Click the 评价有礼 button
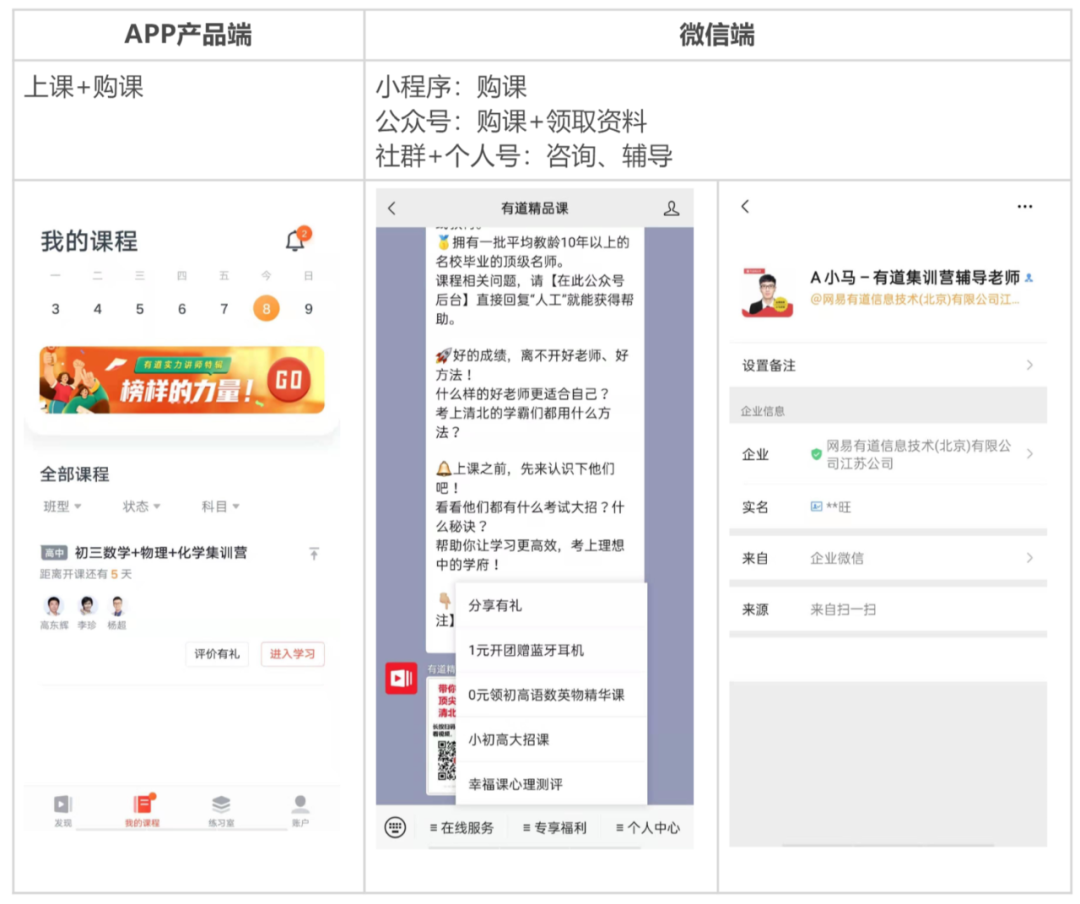1080x904 pixels. tap(217, 654)
